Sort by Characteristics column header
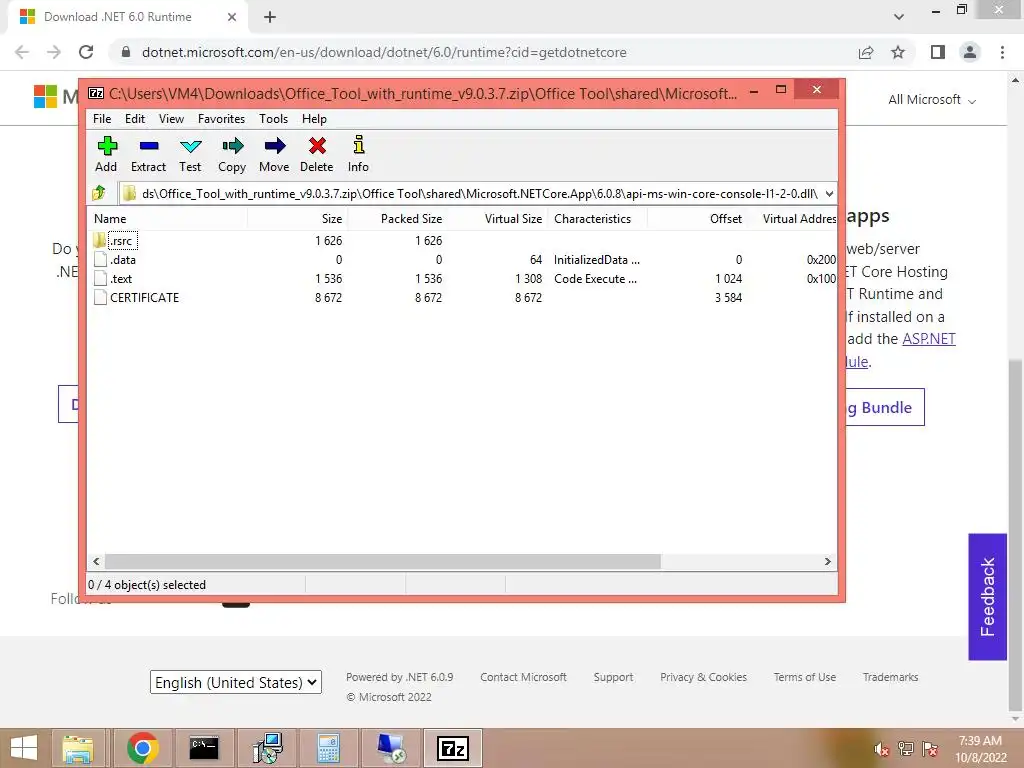 598,219
